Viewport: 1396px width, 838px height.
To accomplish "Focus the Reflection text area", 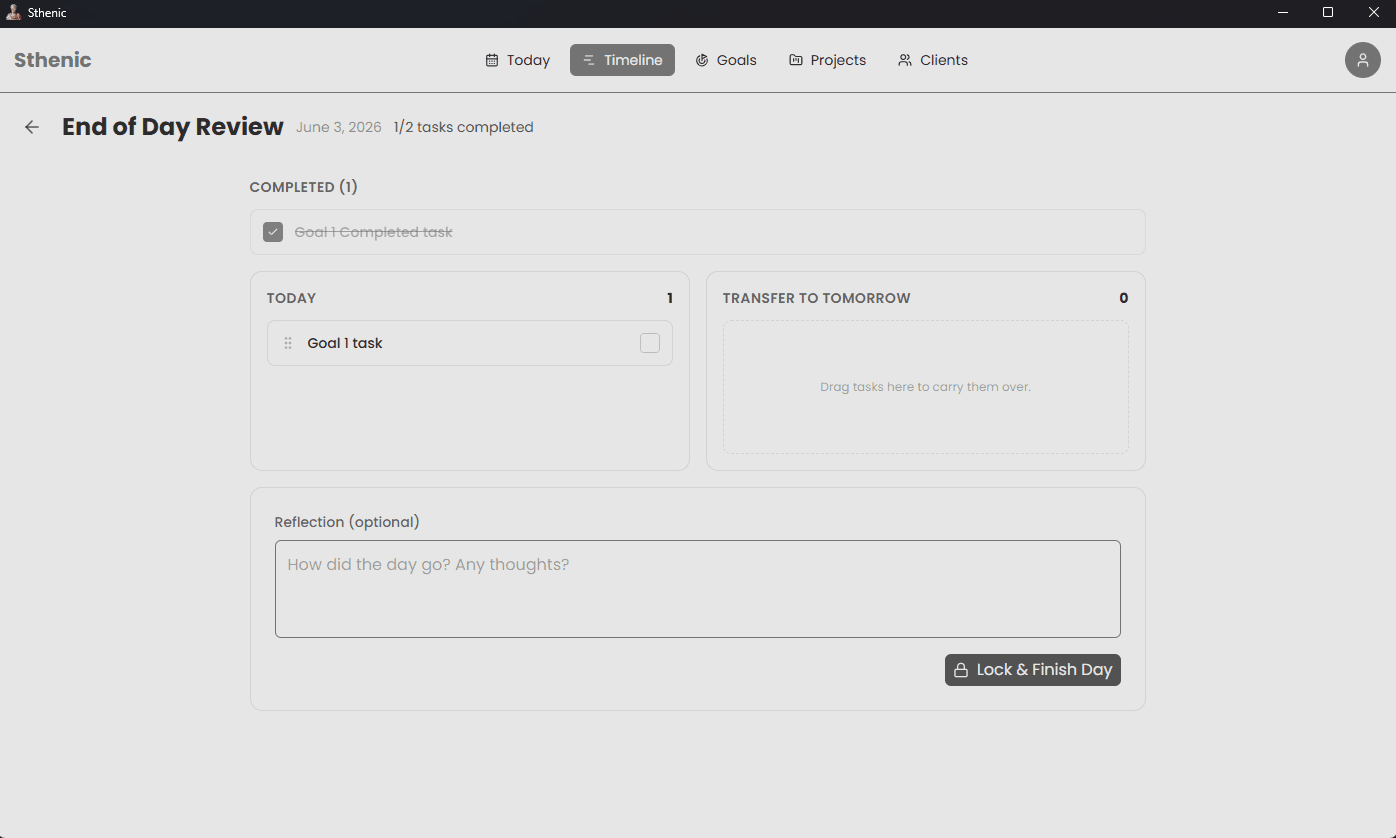I will (698, 589).
